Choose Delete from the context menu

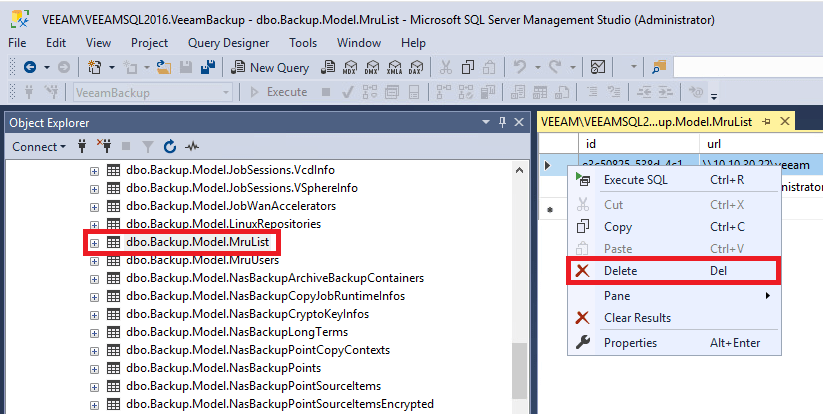pyautogui.click(x=620, y=271)
